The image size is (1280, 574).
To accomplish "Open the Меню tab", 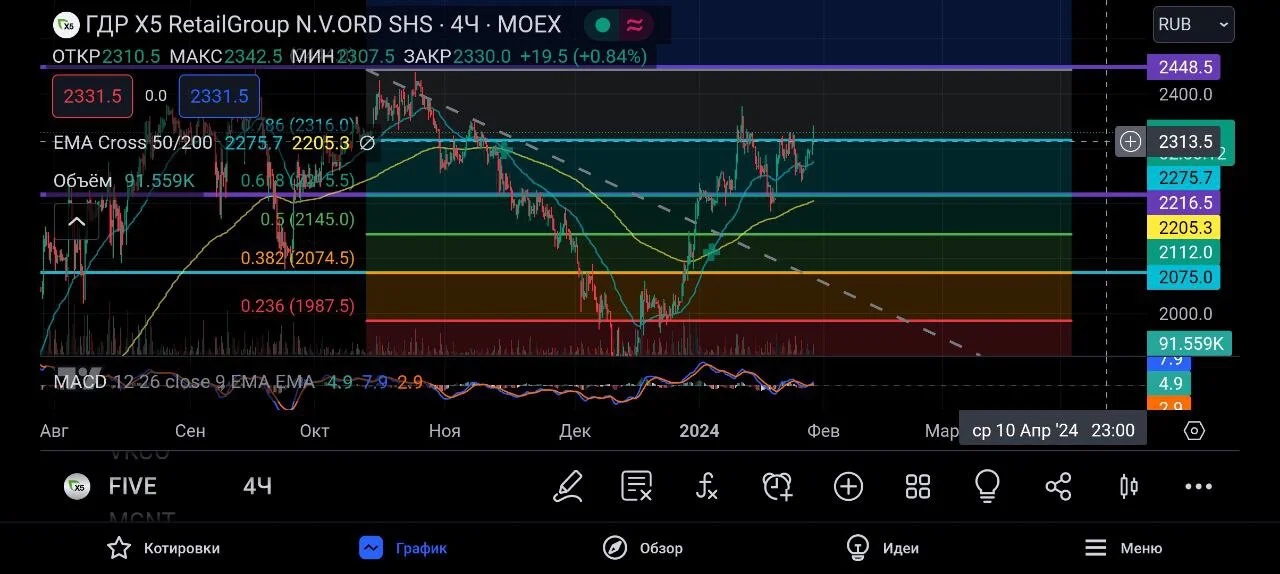I will (1123, 548).
